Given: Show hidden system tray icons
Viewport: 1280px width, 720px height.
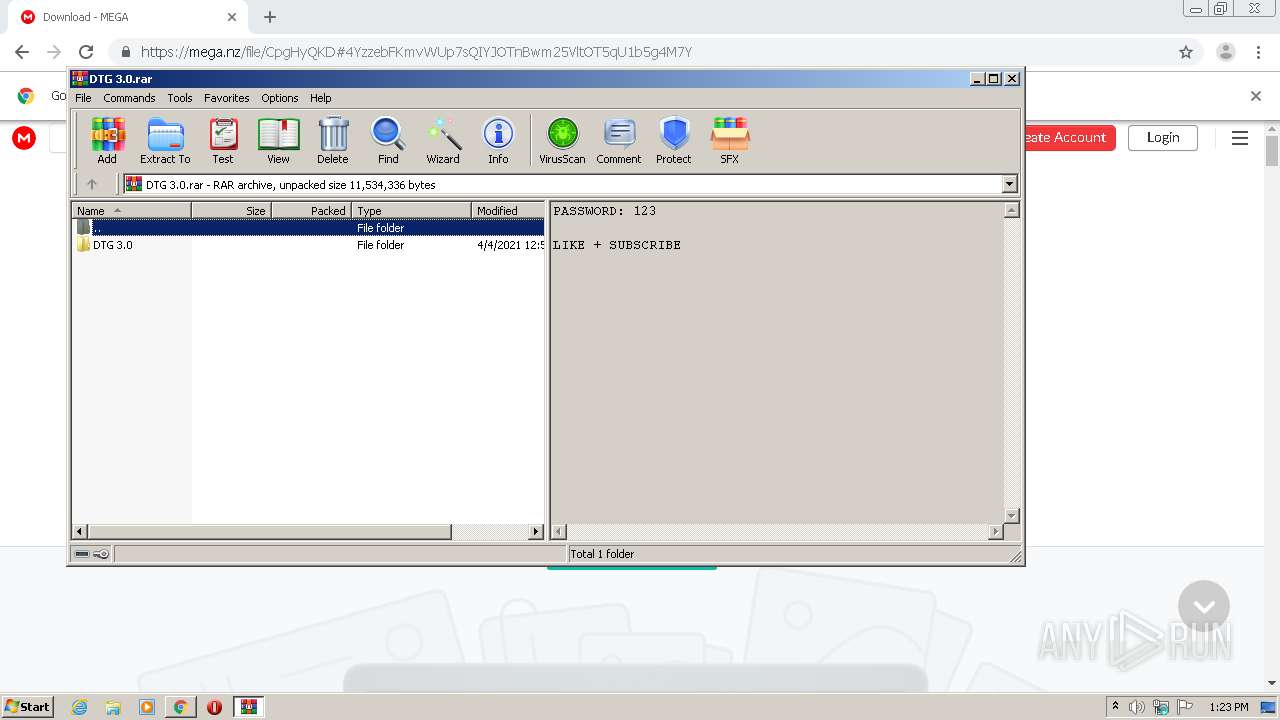Looking at the screenshot, I should coord(1115,707).
